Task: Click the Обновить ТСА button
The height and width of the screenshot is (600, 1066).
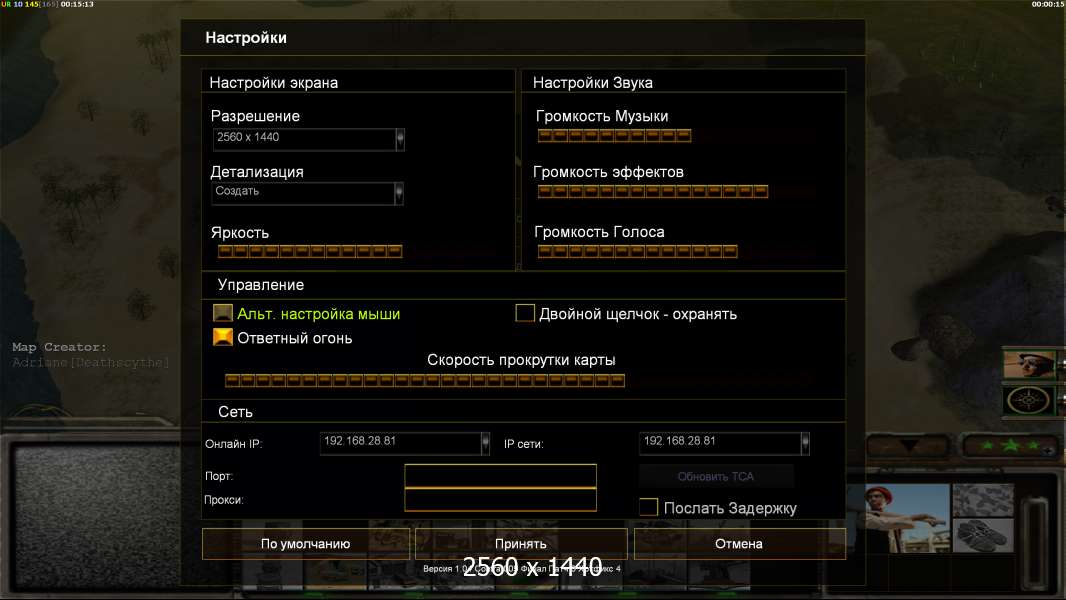Action: (716, 476)
